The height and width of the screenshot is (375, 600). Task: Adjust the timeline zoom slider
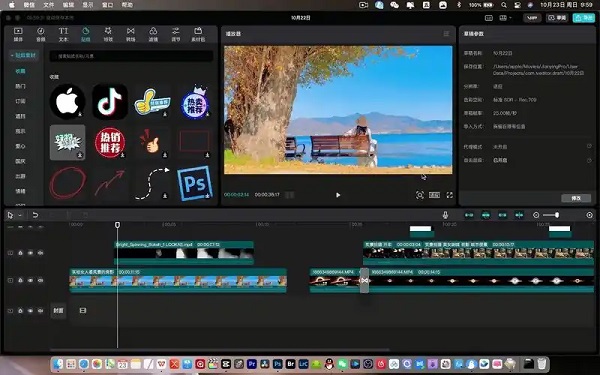pos(551,215)
